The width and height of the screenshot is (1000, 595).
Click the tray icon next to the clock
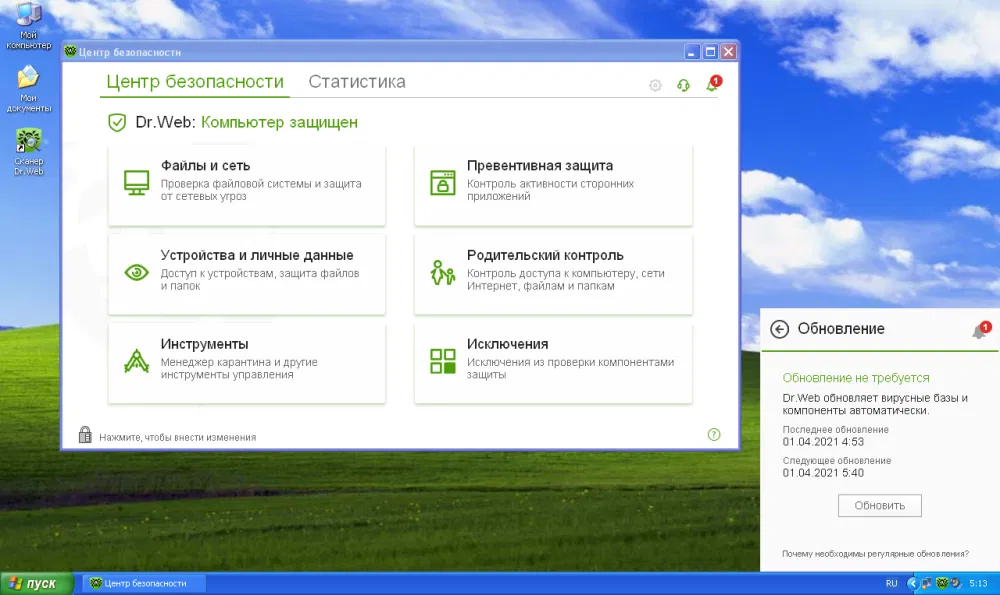(x=956, y=583)
